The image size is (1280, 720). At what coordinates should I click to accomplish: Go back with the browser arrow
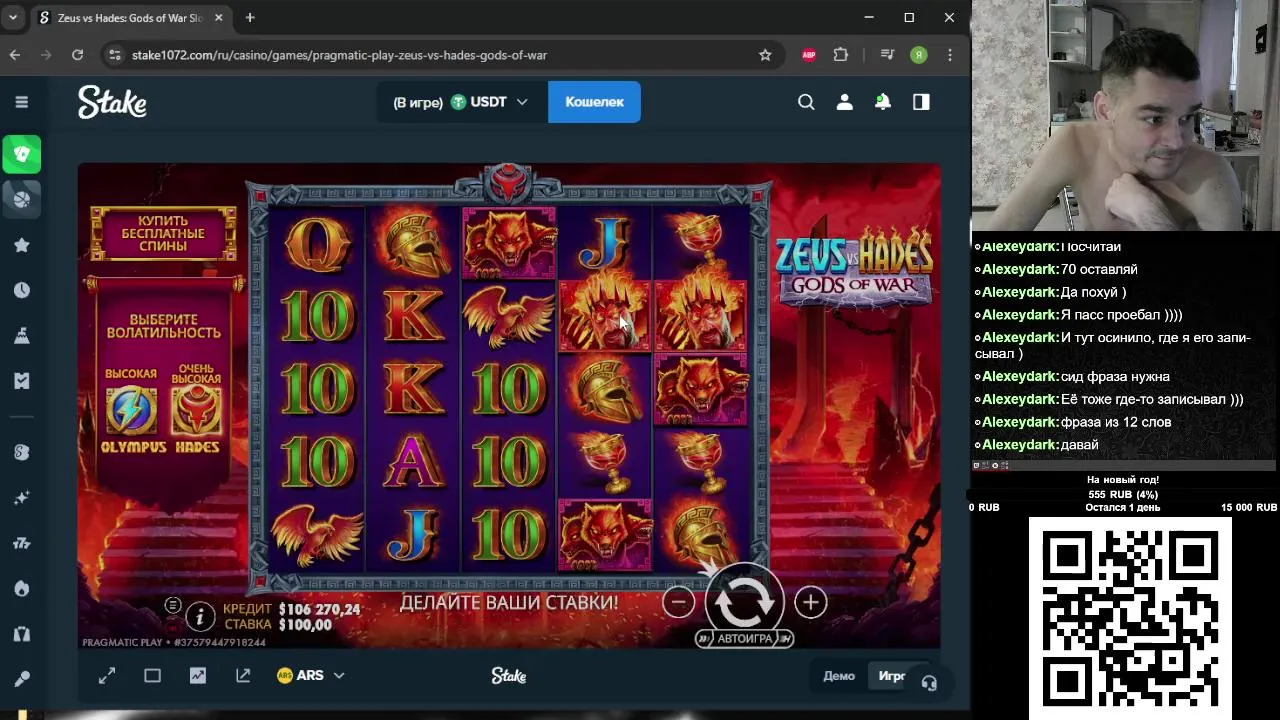coord(15,55)
